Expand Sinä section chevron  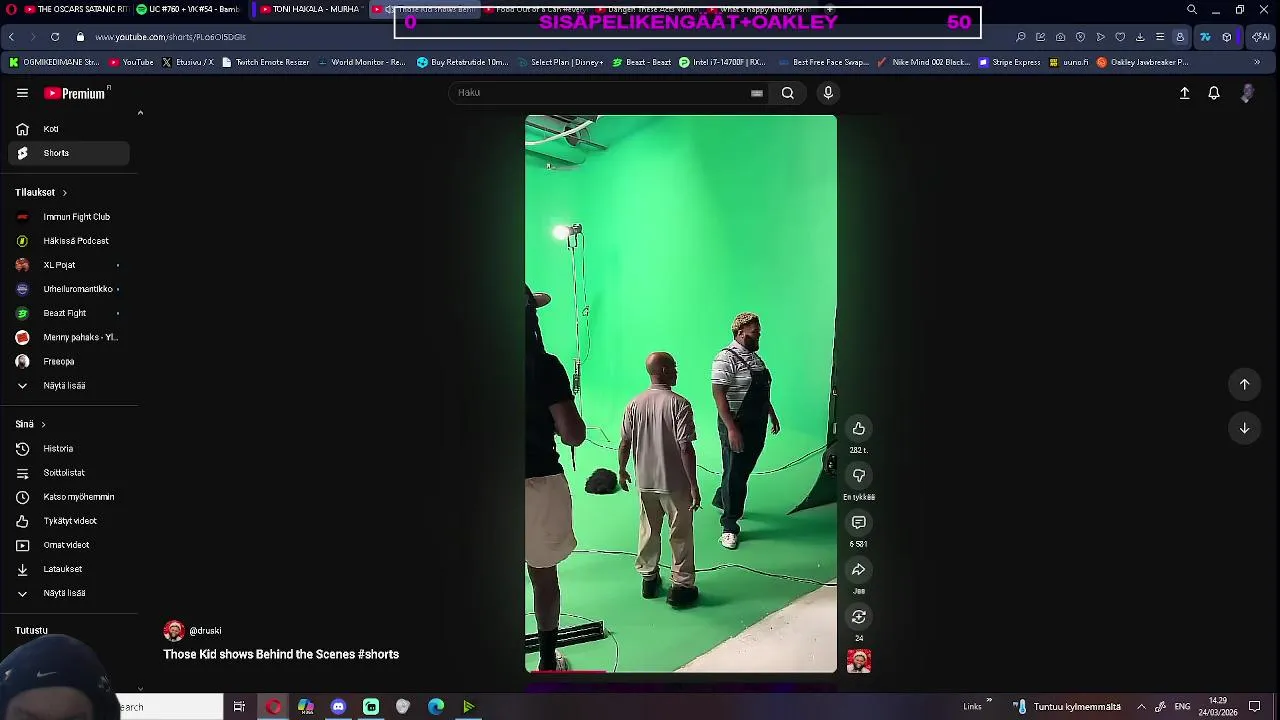(x=43, y=424)
